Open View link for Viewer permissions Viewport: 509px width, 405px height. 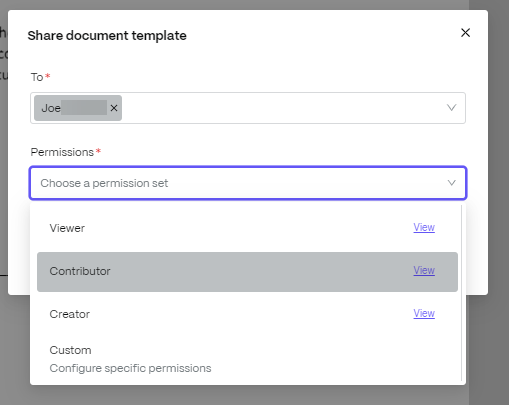[424, 227]
